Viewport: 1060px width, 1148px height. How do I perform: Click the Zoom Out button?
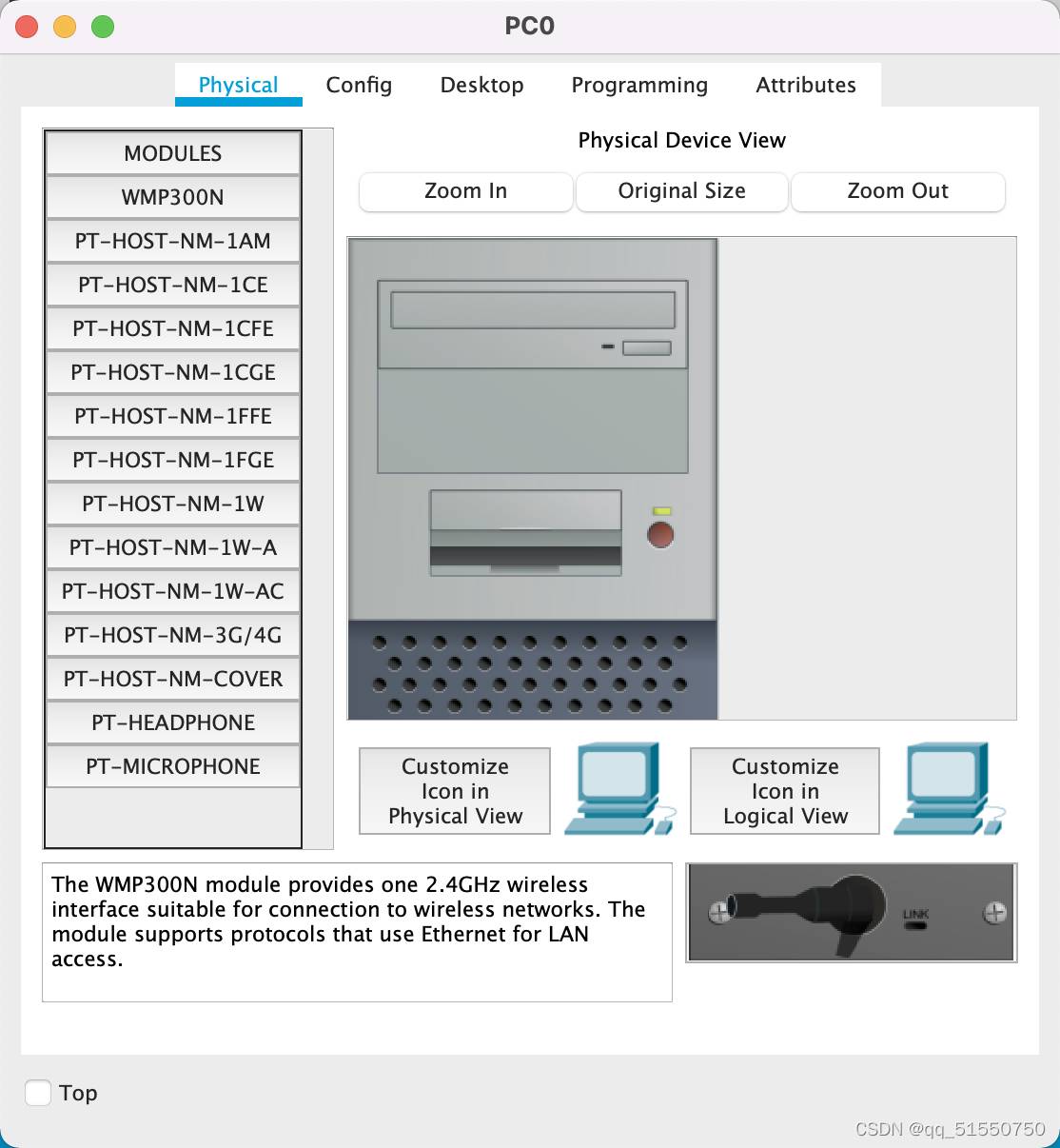tap(898, 191)
